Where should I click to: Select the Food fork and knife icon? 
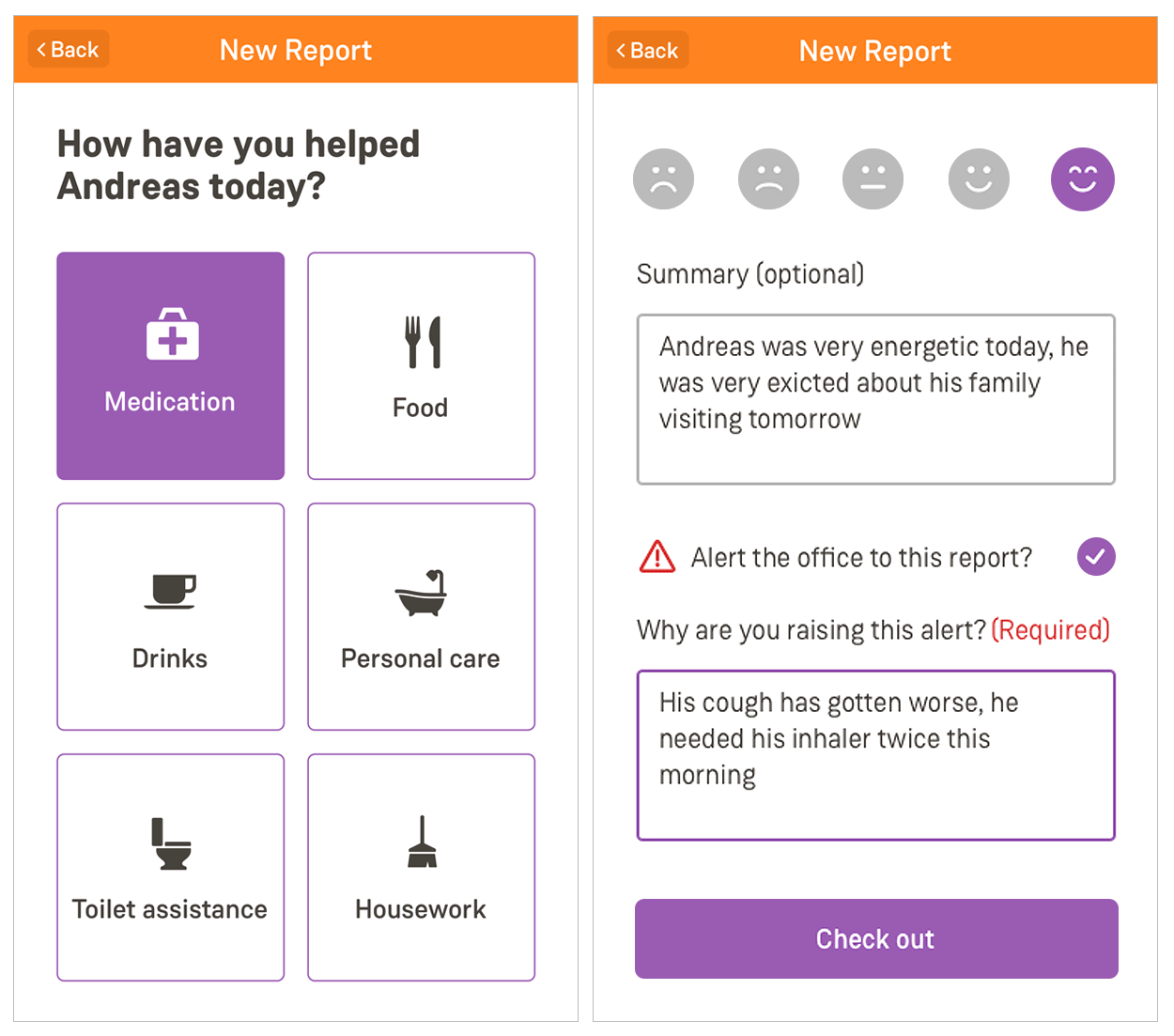tap(423, 342)
